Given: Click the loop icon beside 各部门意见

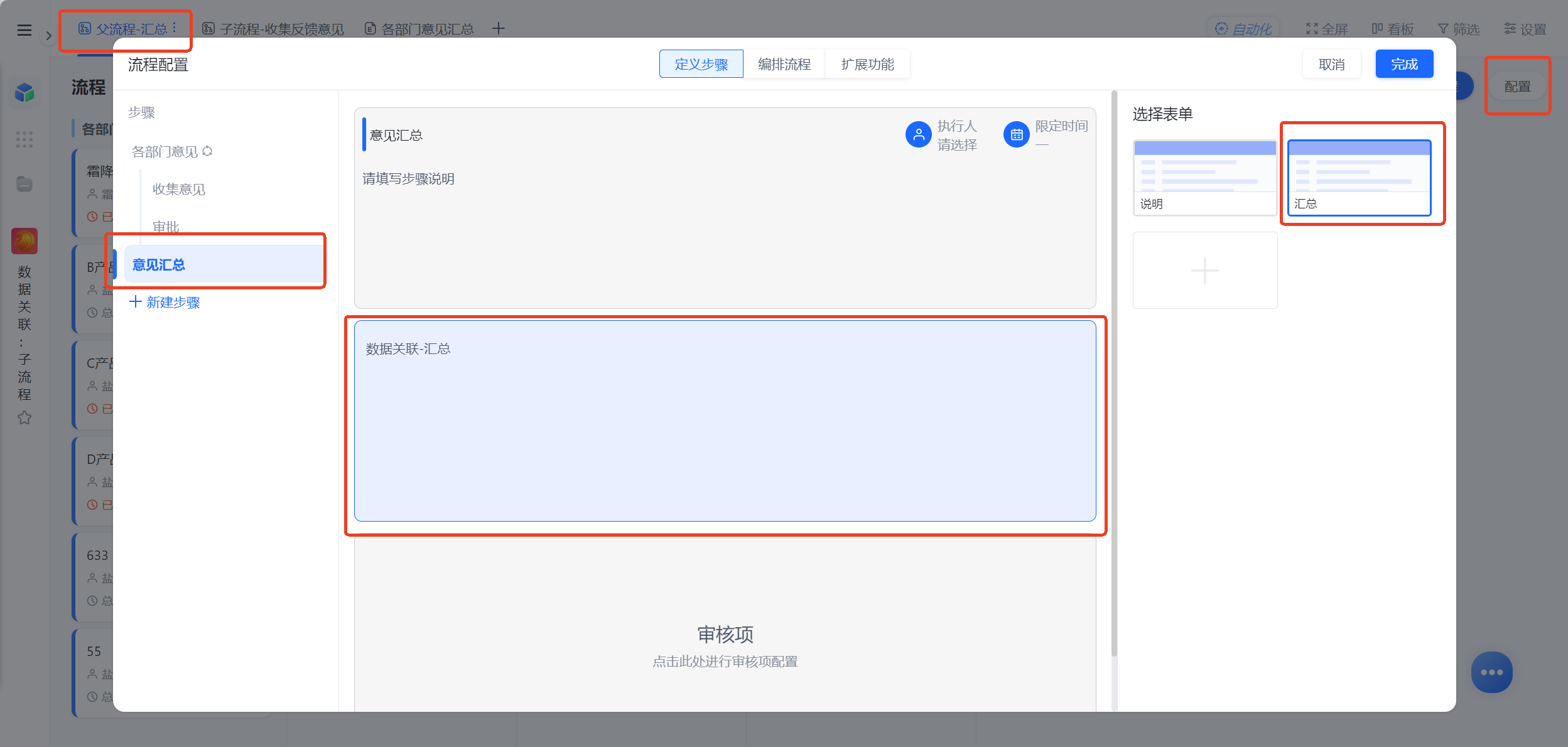Looking at the screenshot, I should [x=207, y=151].
